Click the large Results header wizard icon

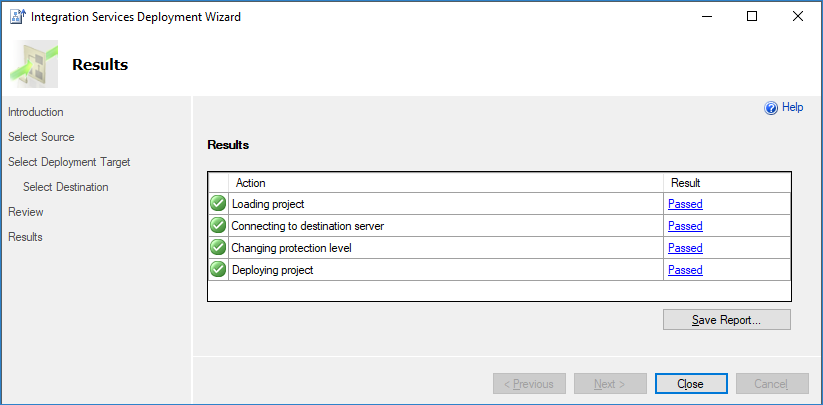[x=34, y=65]
